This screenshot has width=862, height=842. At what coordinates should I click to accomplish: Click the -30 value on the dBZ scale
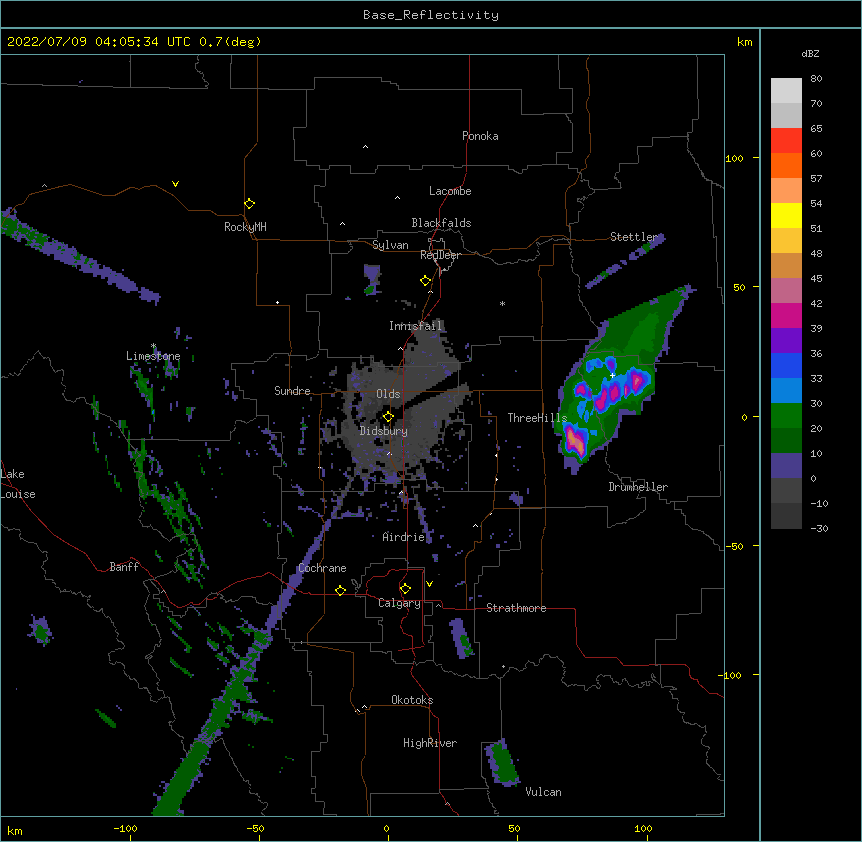pos(819,529)
